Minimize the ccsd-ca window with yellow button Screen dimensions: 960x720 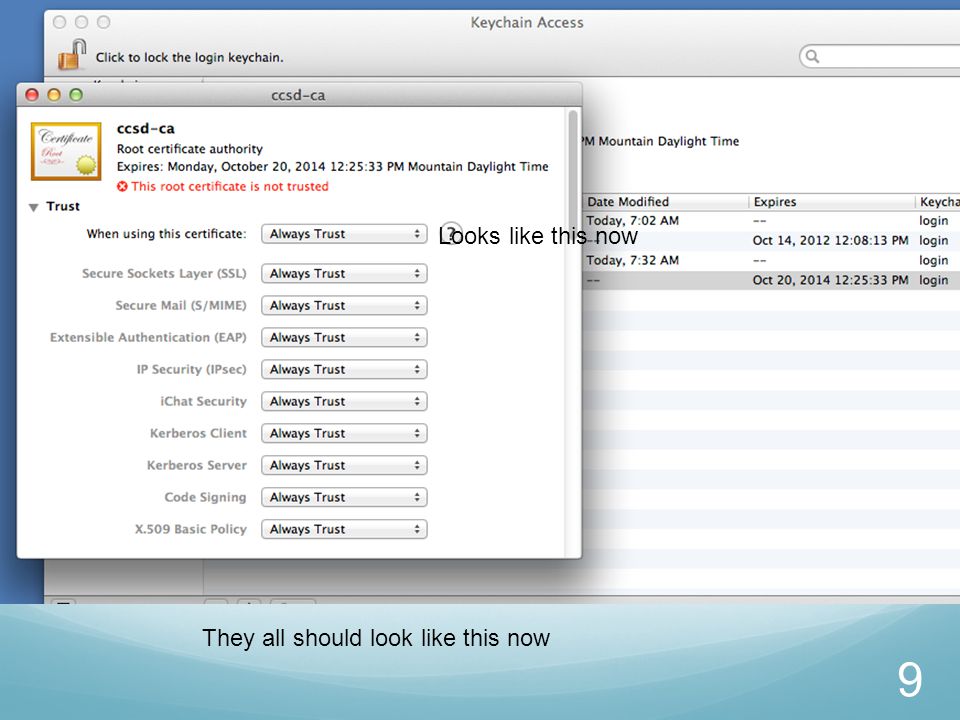click(54, 95)
